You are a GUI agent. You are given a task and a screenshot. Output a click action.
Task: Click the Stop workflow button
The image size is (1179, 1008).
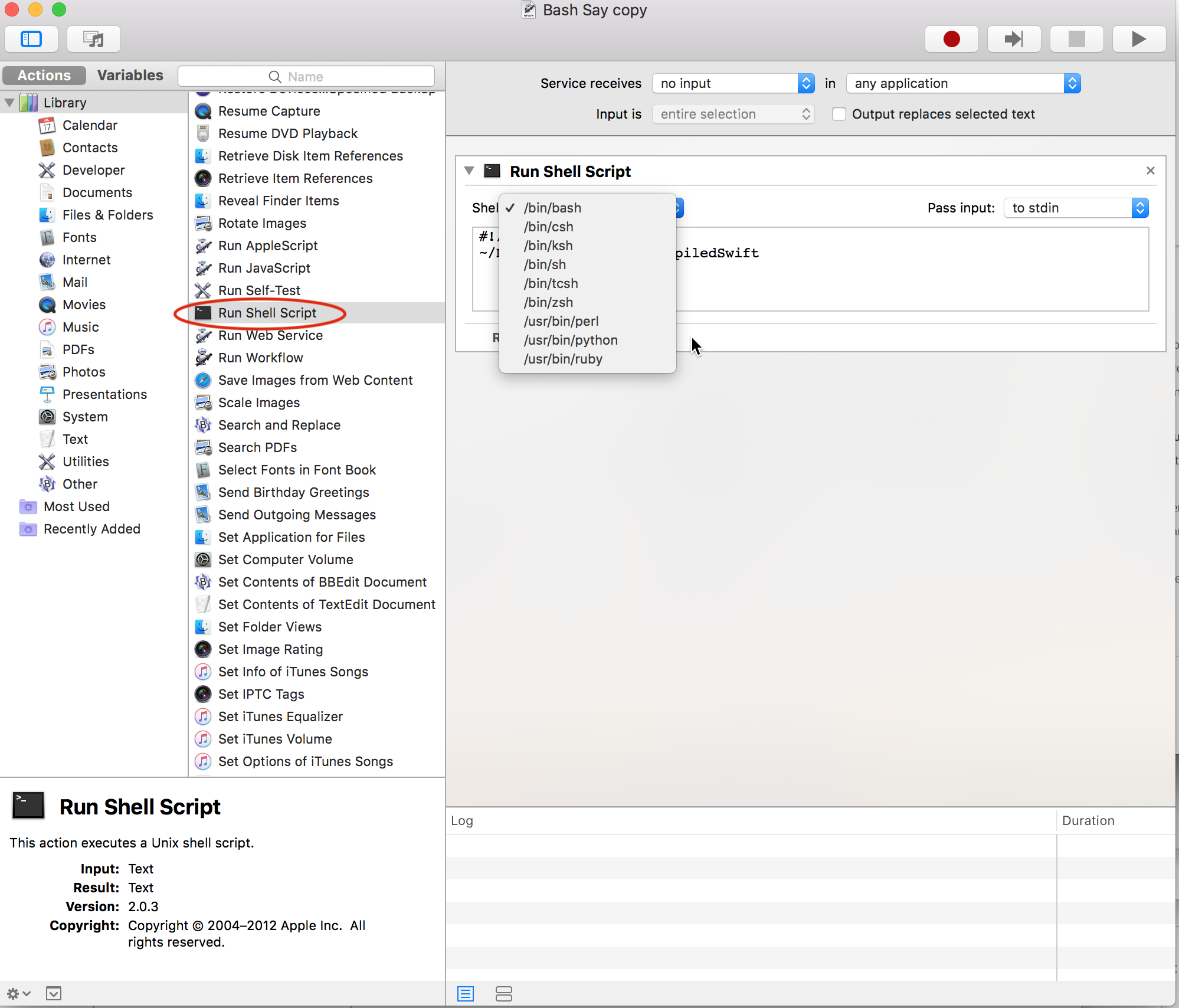point(1076,40)
